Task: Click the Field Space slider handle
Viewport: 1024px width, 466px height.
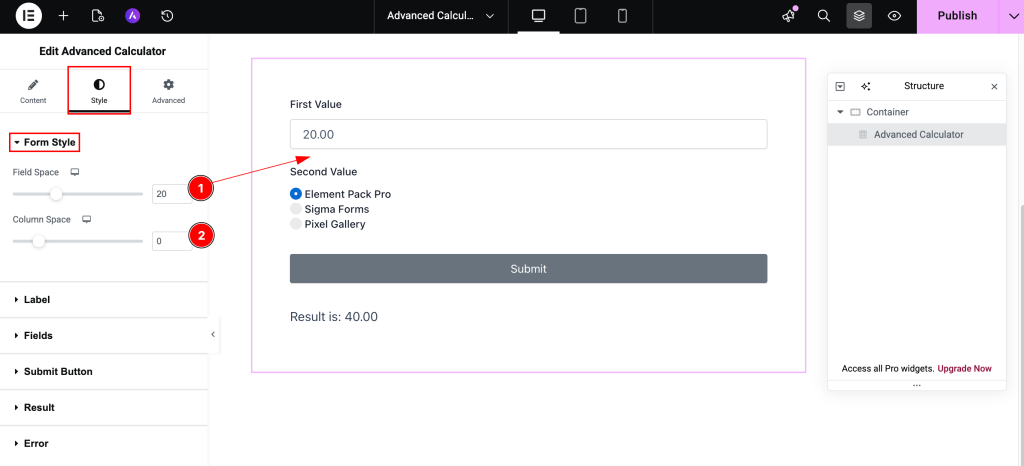Action: pos(56,194)
